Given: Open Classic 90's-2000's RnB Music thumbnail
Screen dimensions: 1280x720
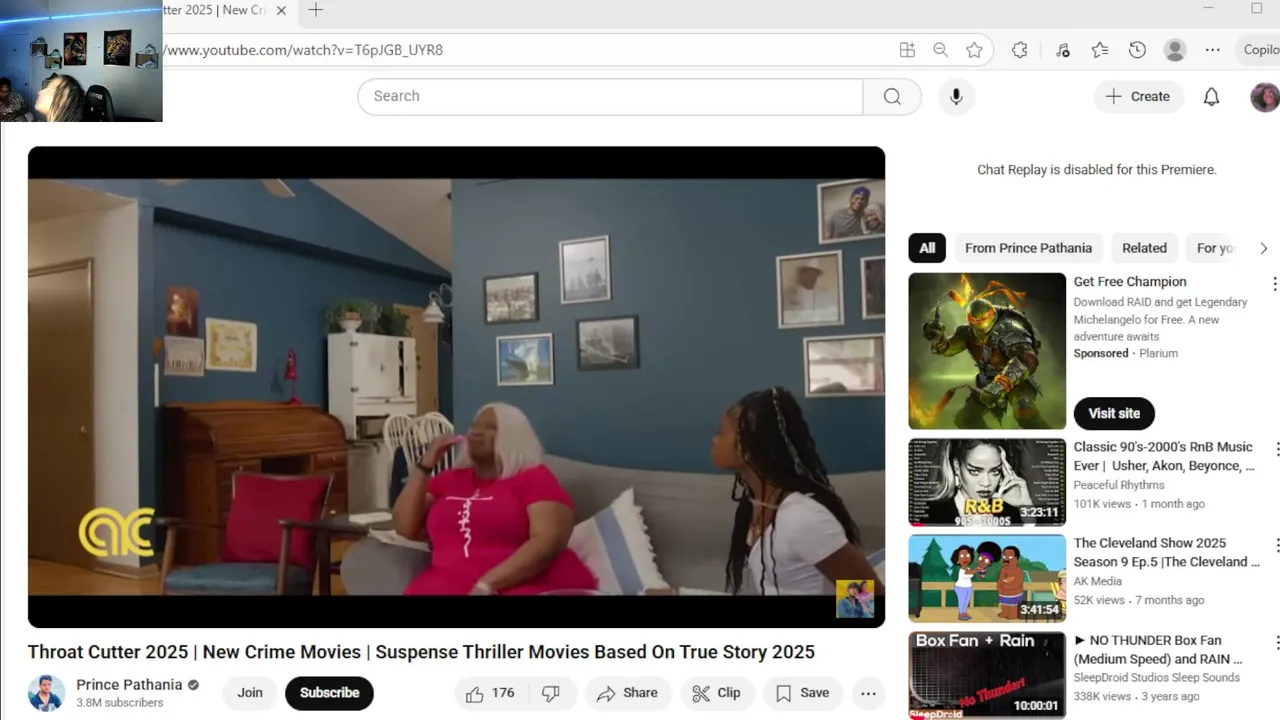Looking at the screenshot, I should coord(987,482).
